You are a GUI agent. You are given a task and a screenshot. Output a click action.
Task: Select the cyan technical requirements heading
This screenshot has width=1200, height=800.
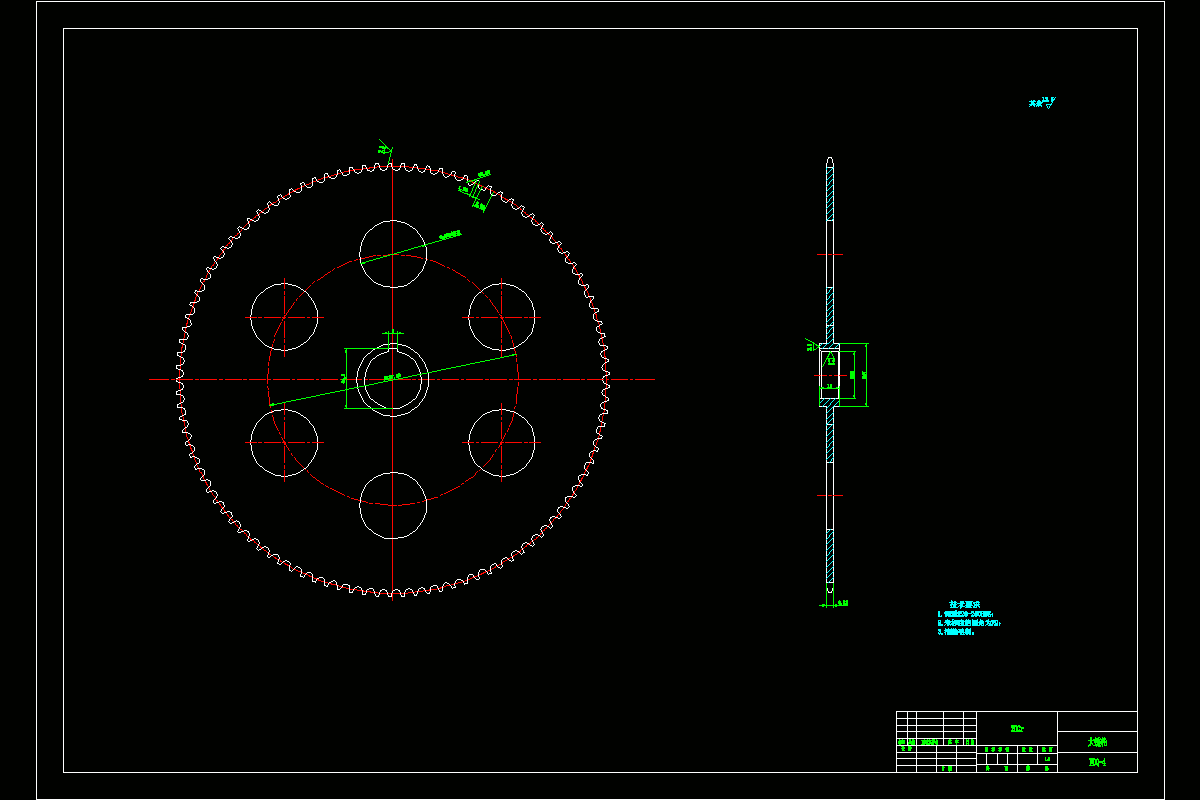pyautogui.click(x=965, y=604)
